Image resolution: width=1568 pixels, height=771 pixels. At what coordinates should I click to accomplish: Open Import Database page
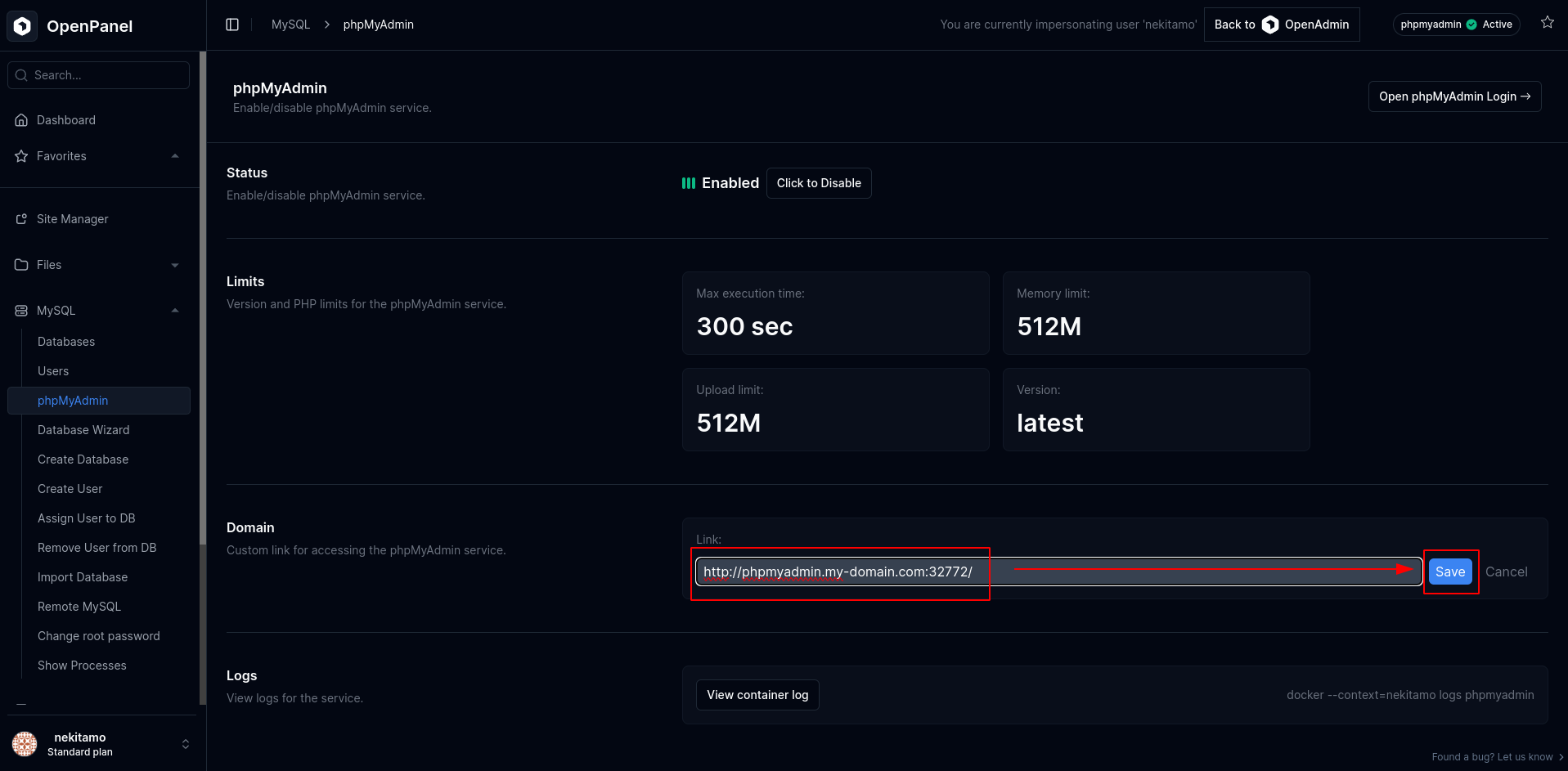coord(83,577)
